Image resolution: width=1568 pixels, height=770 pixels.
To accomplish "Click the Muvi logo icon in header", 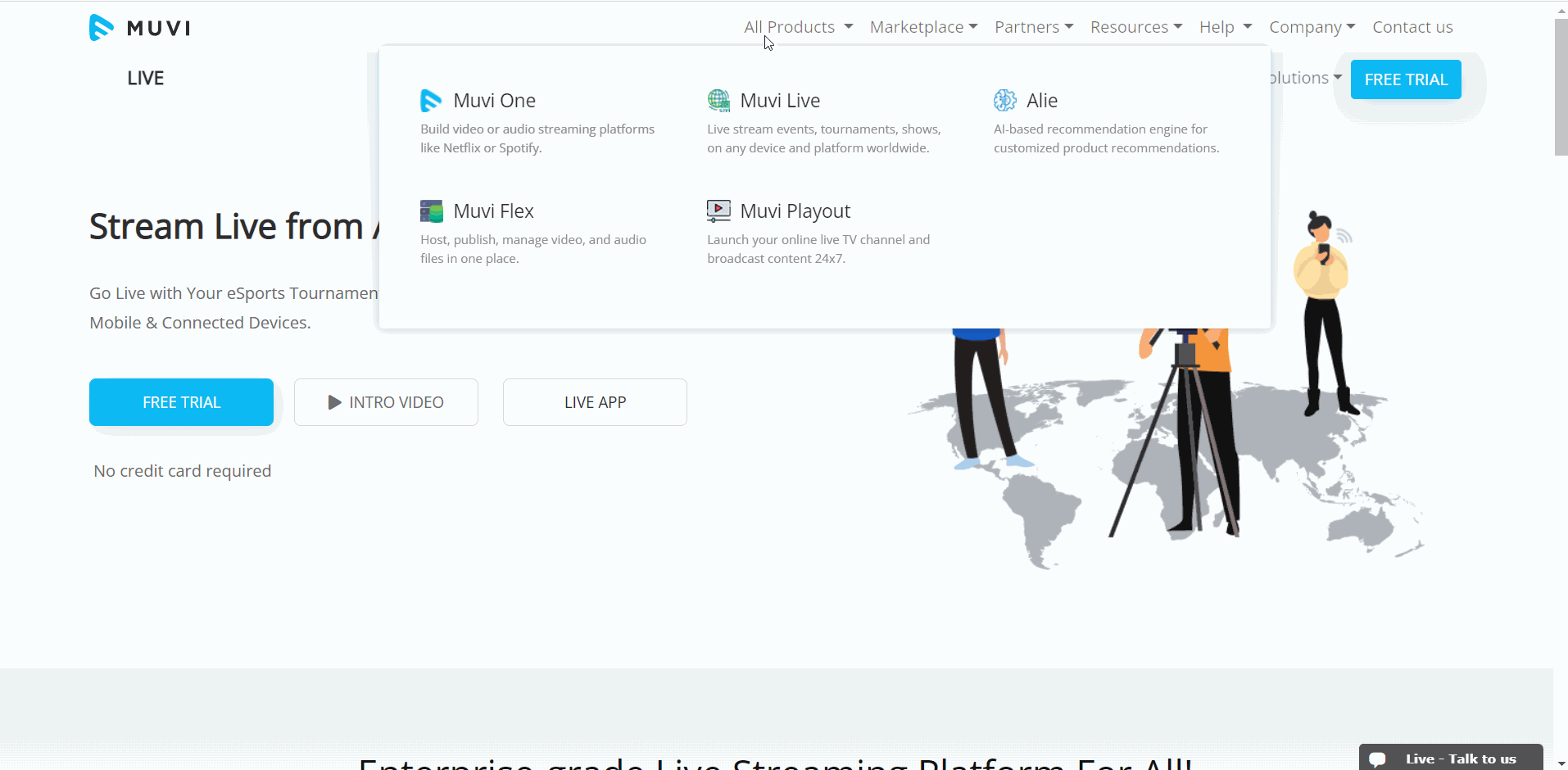I will [x=102, y=28].
